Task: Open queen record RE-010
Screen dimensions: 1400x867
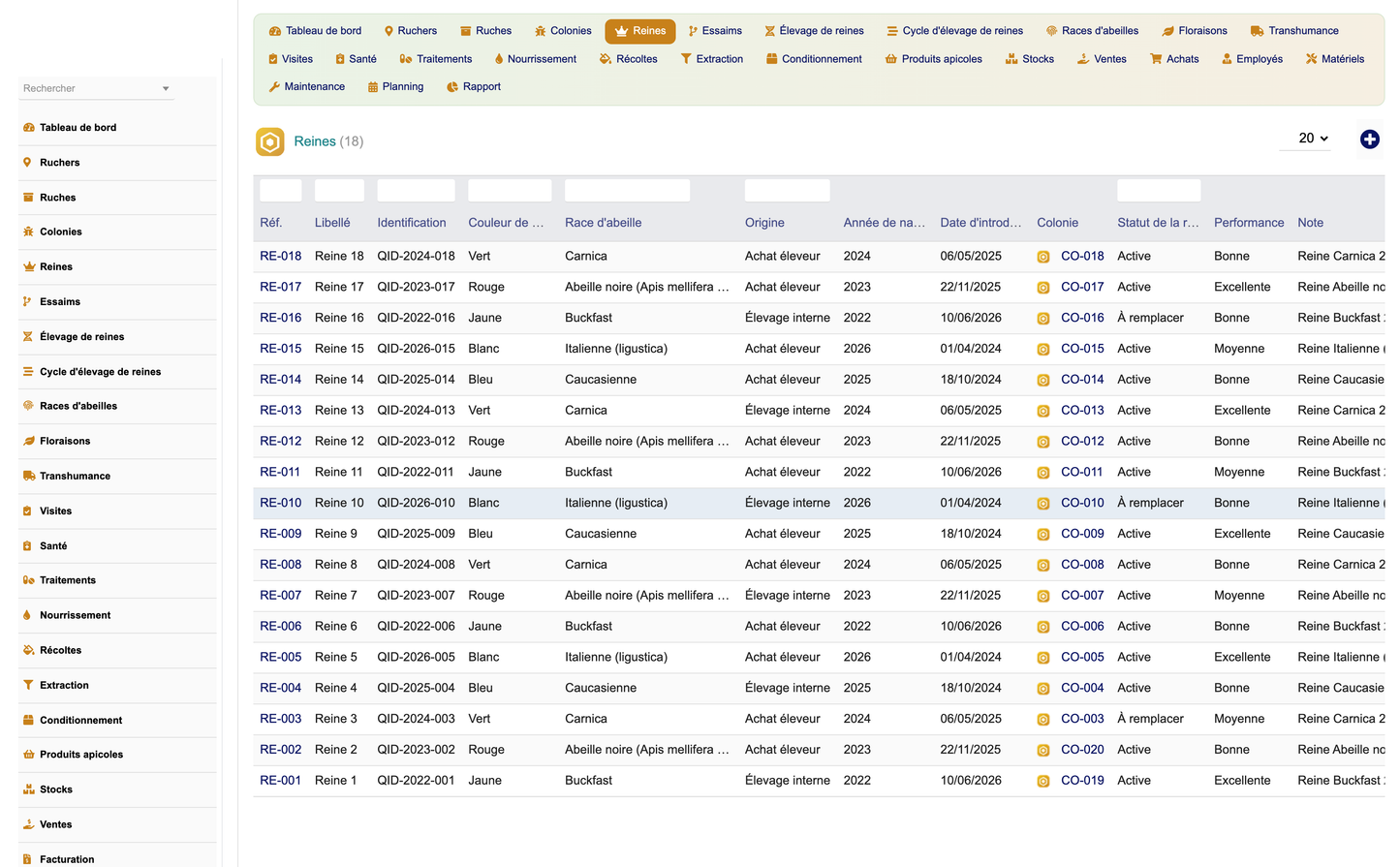Action: 281,504
